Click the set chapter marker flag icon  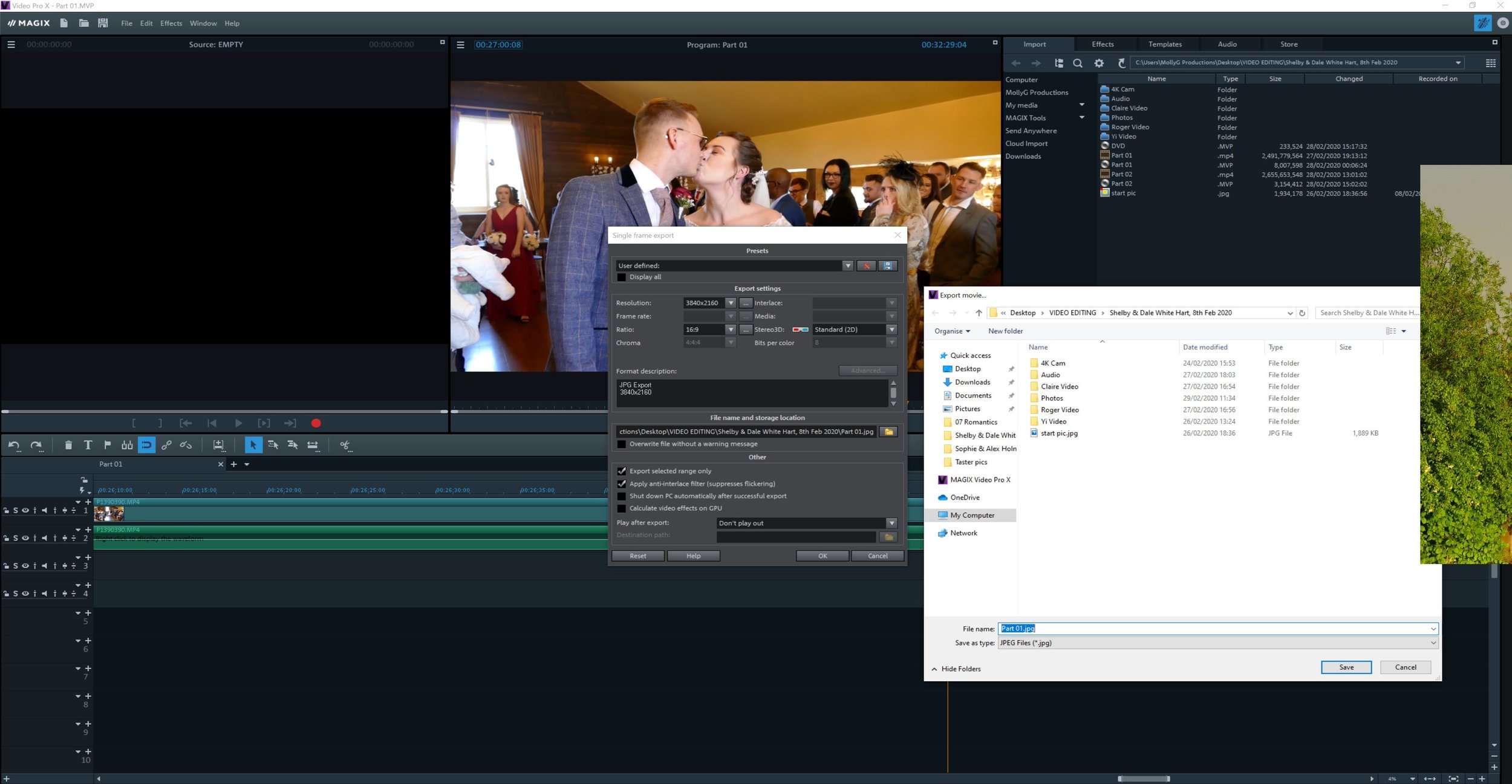108,445
